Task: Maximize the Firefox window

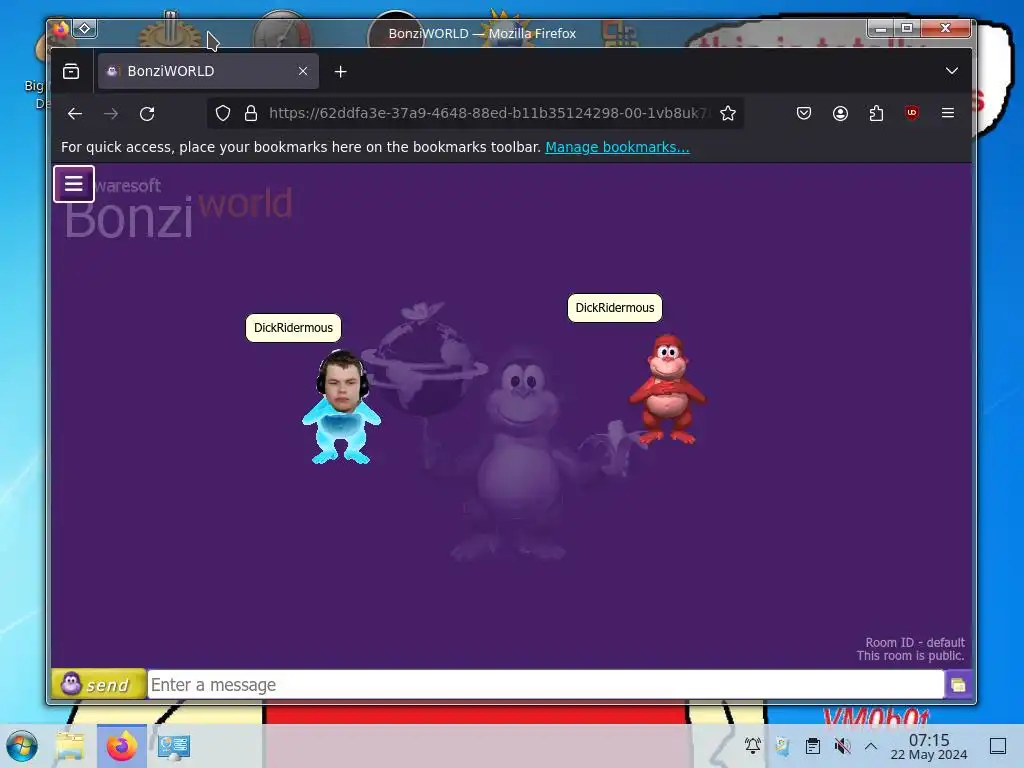Action: pos(907,28)
